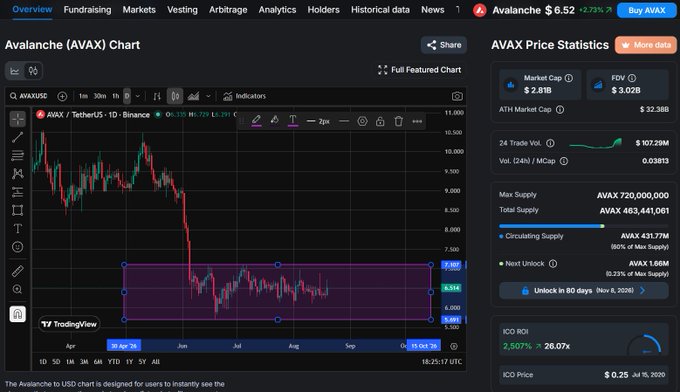Image resolution: width=680 pixels, height=392 pixels.
Task: Show the Next Unlock info icon
Action: point(553,264)
